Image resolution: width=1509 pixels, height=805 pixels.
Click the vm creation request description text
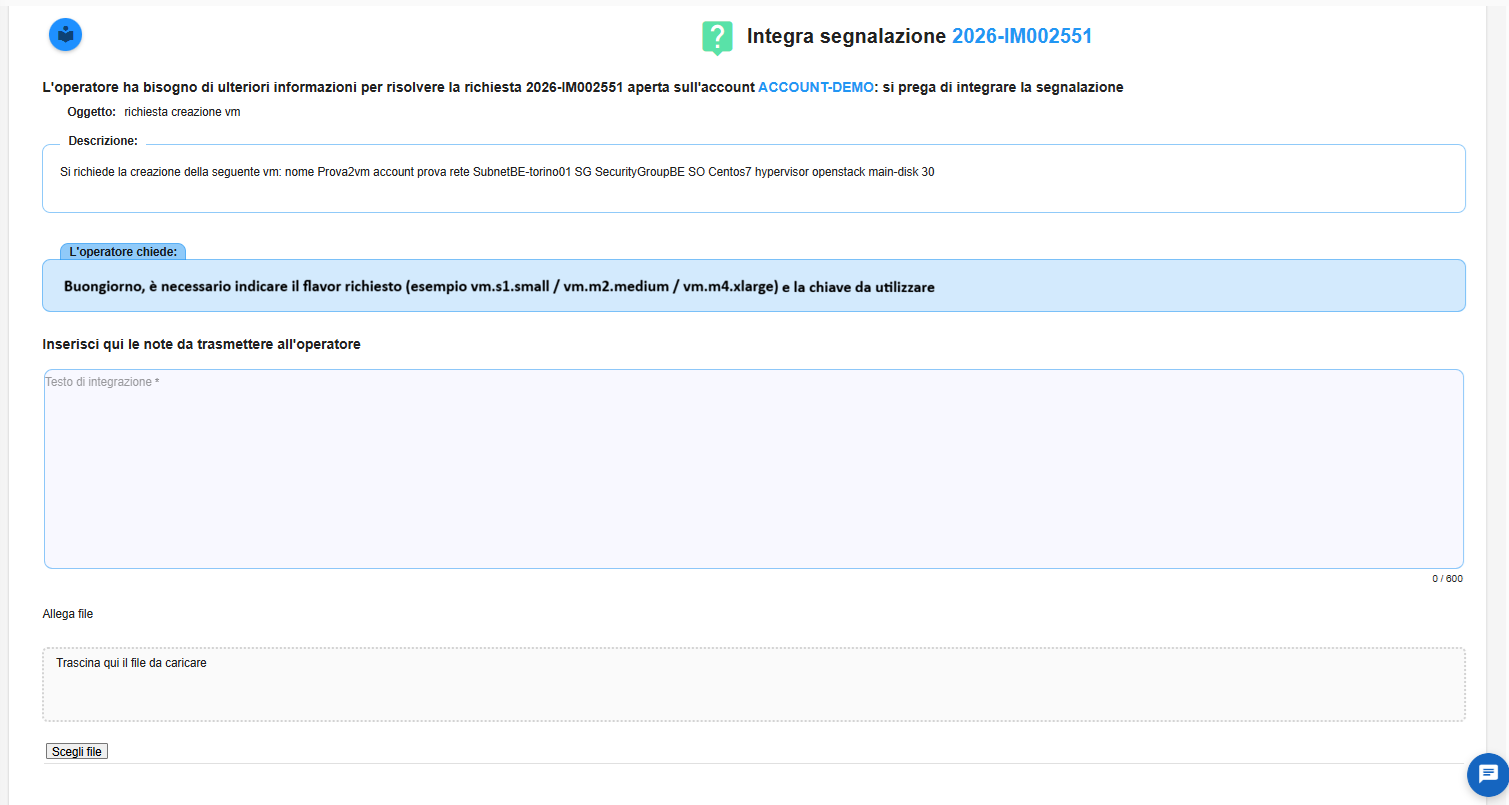point(497,172)
